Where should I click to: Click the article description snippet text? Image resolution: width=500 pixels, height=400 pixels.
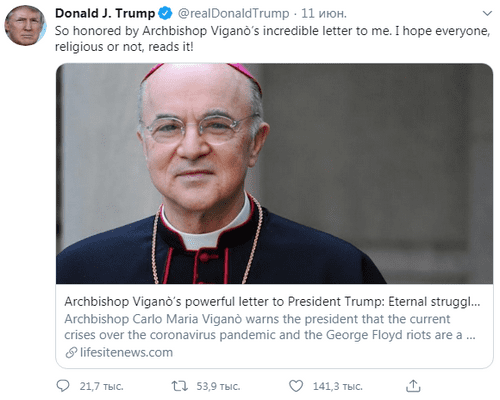[270, 327]
